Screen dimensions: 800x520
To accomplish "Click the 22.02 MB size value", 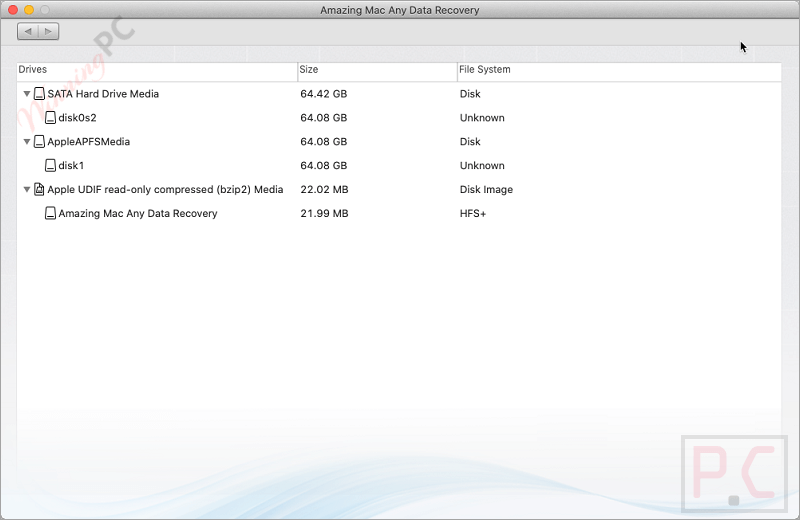I will (x=324, y=190).
